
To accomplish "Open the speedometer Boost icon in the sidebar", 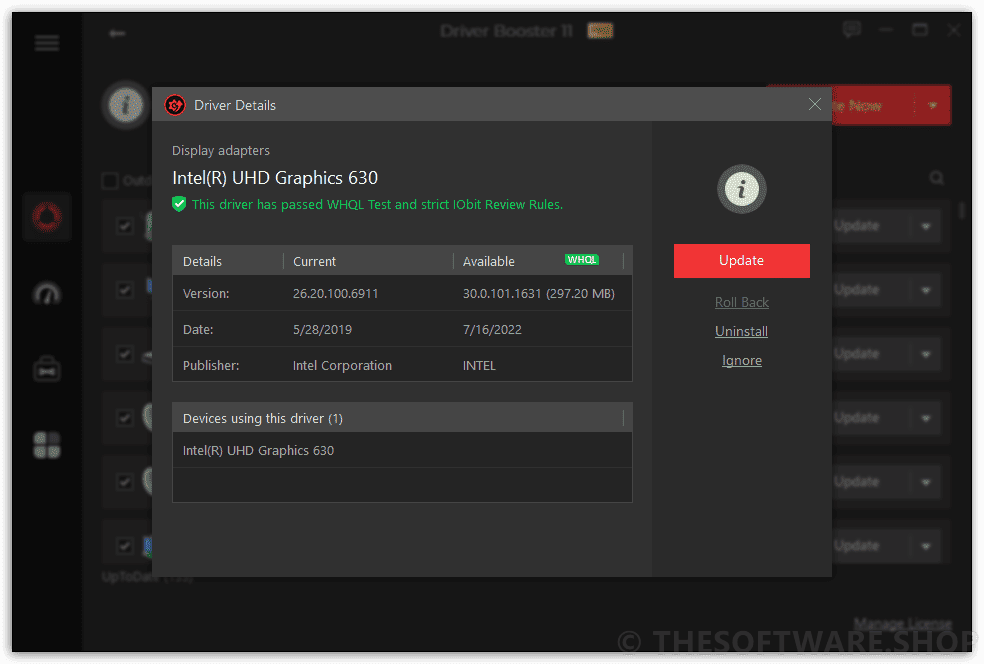I will coord(47,293).
